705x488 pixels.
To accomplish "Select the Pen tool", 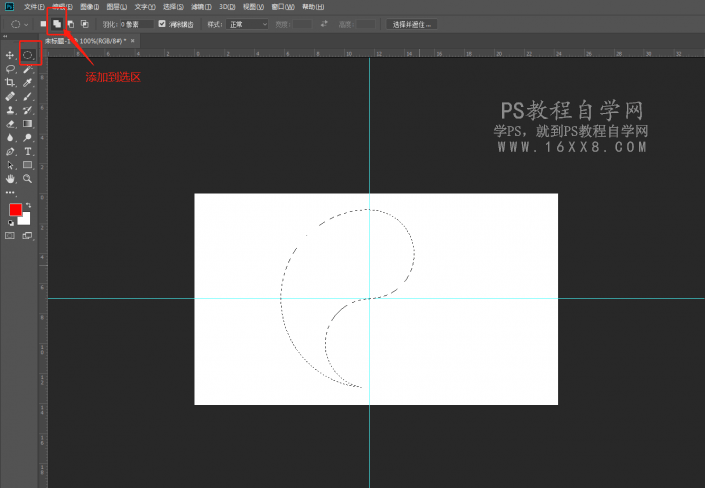I will coord(9,152).
